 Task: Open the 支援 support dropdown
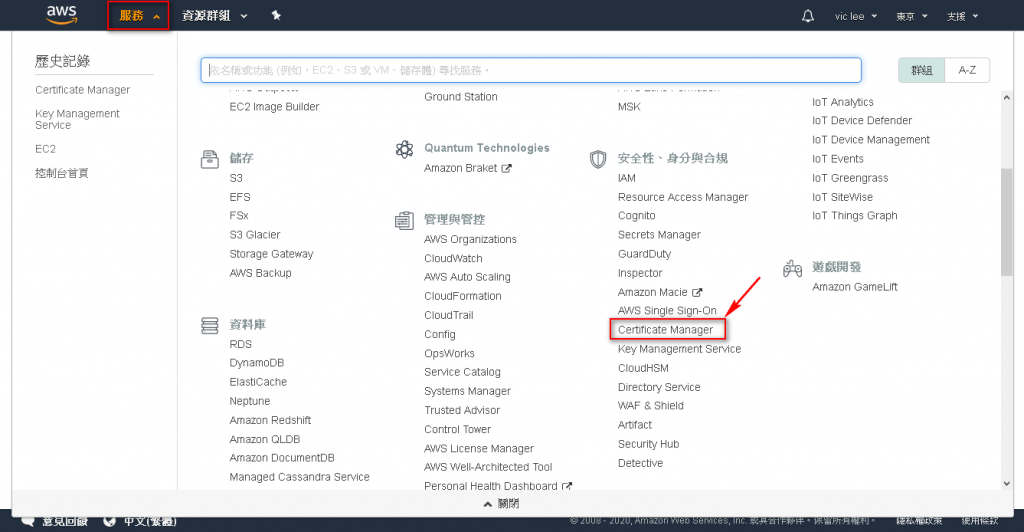tap(963, 16)
